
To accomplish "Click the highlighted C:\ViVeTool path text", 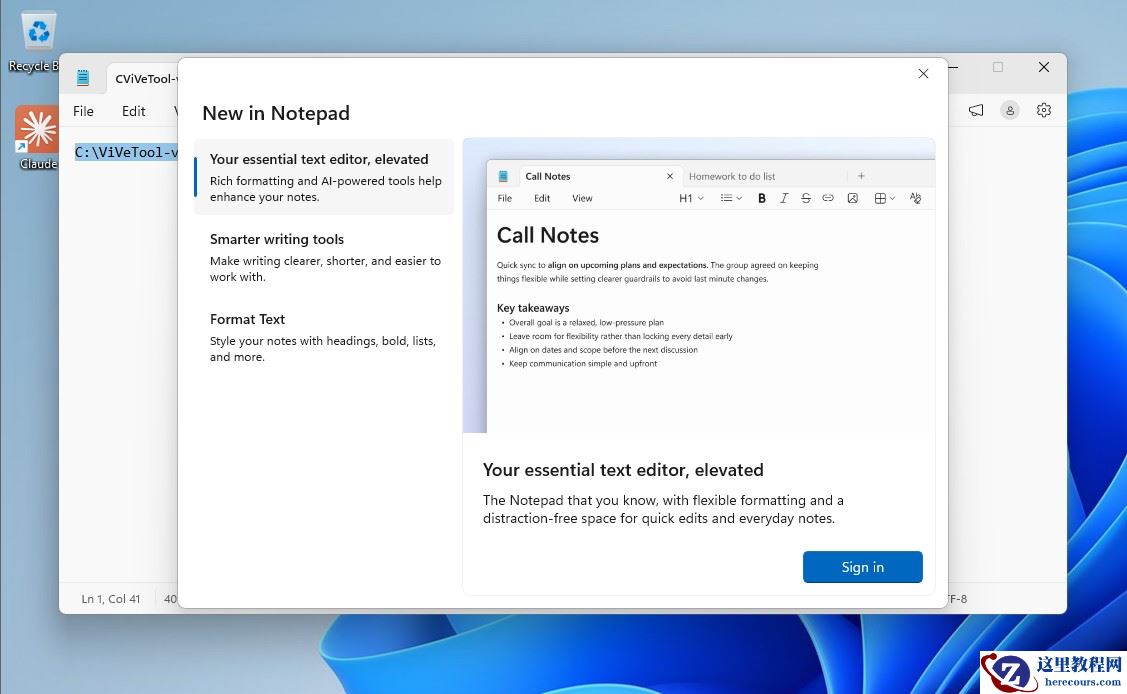I will 126,152.
